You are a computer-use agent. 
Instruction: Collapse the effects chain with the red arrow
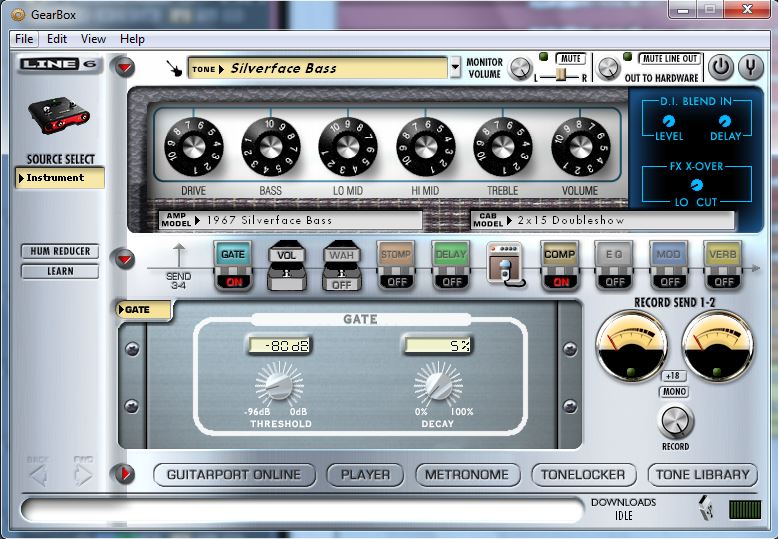coord(125,259)
